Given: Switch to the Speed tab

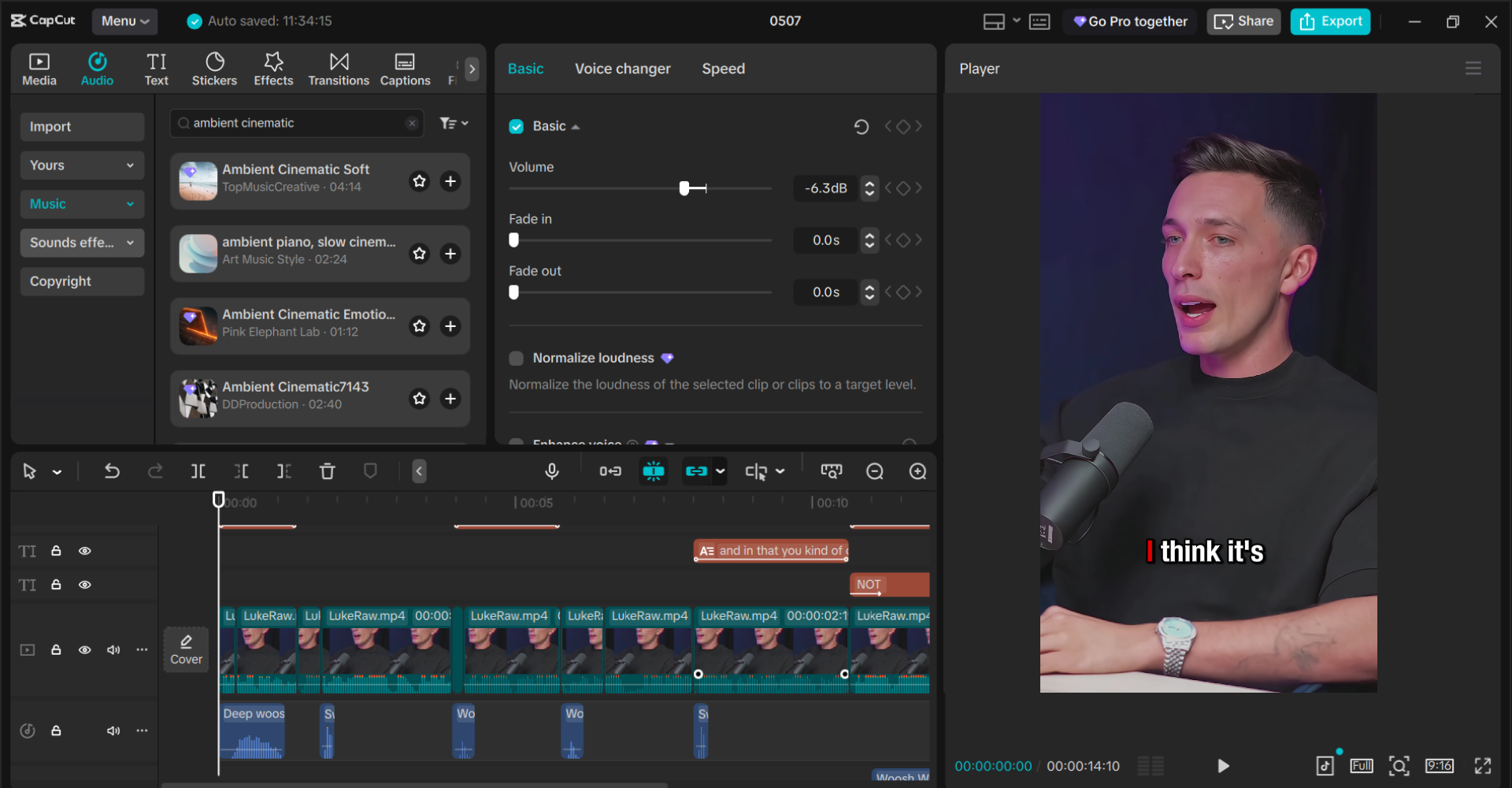Looking at the screenshot, I should tap(724, 69).
